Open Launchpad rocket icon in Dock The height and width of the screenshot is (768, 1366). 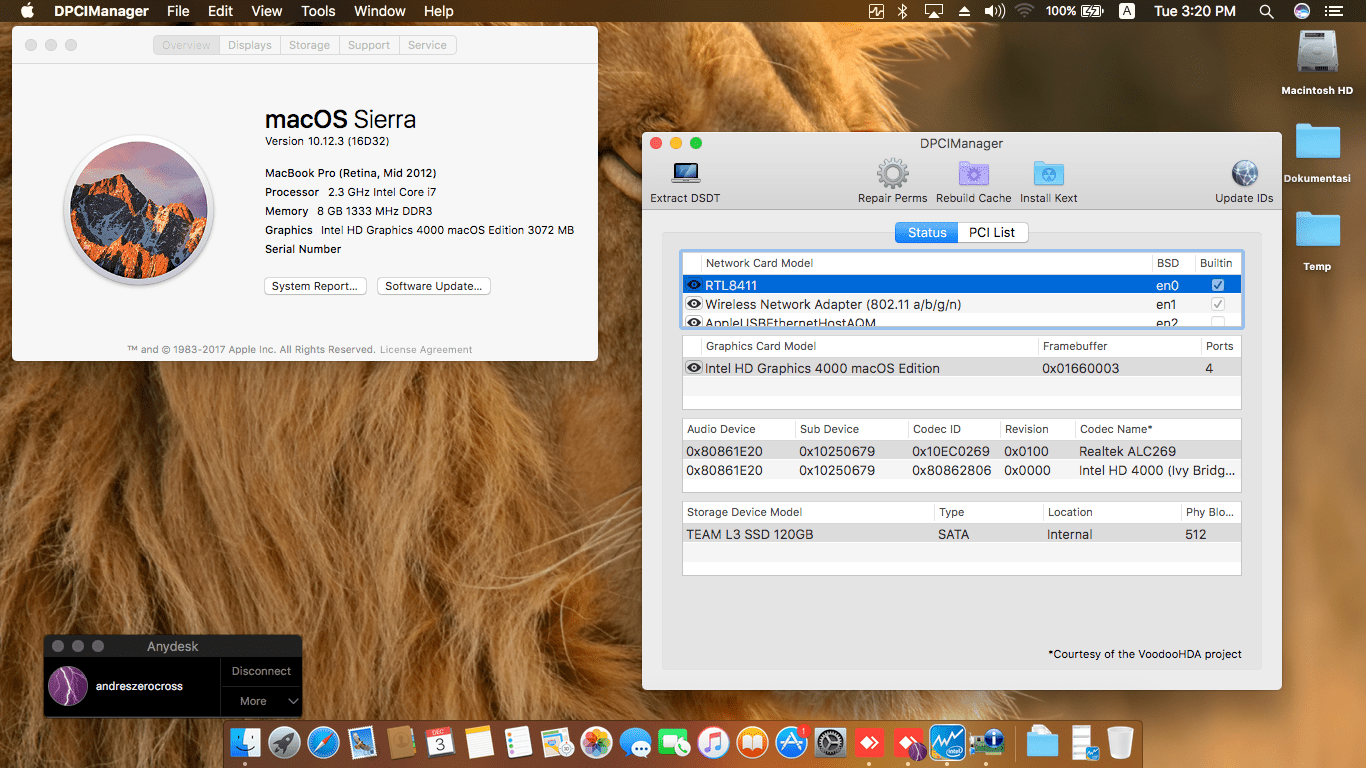click(285, 742)
